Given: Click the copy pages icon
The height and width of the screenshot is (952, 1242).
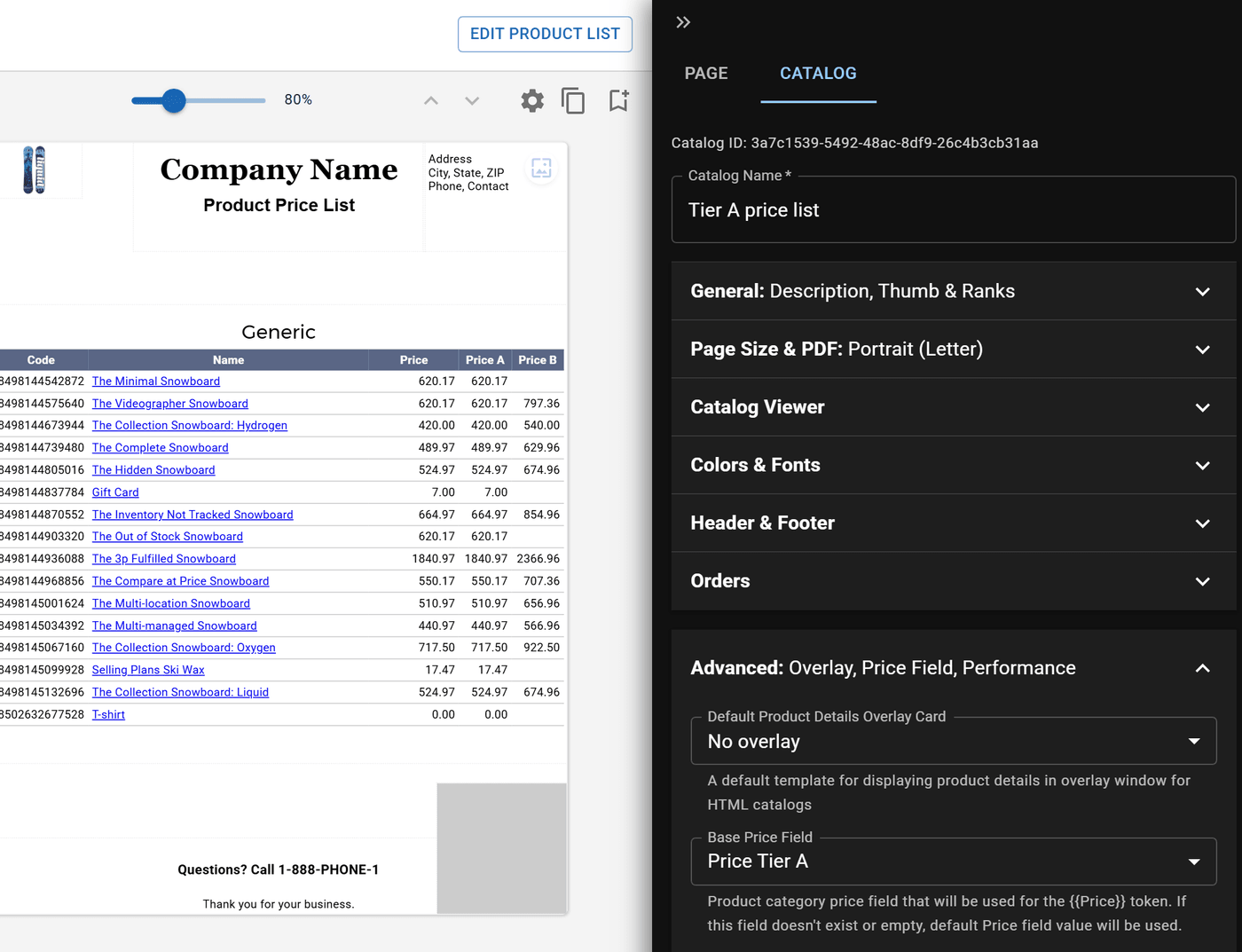Looking at the screenshot, I should 574,100.
